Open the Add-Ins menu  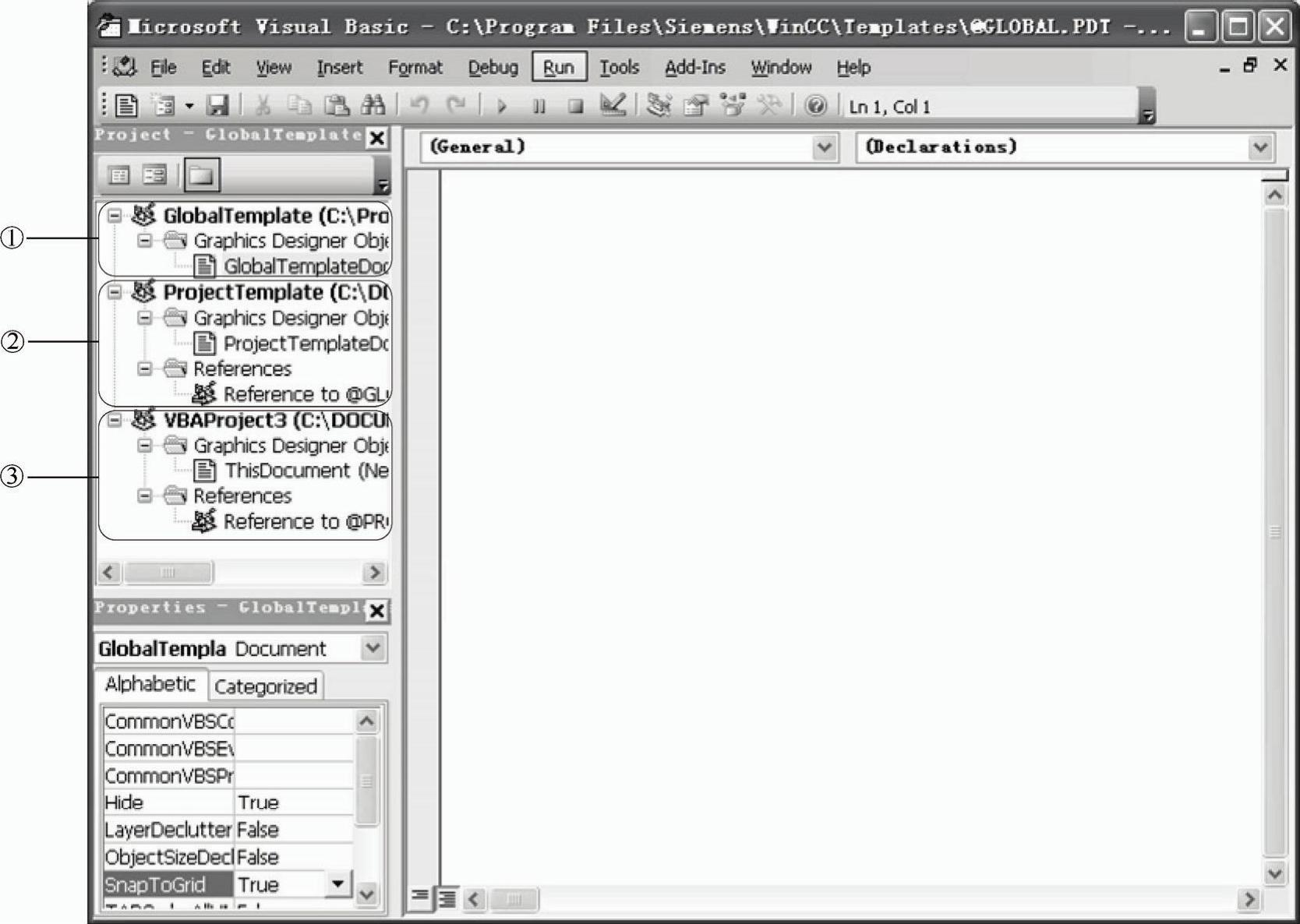point(695,68)
